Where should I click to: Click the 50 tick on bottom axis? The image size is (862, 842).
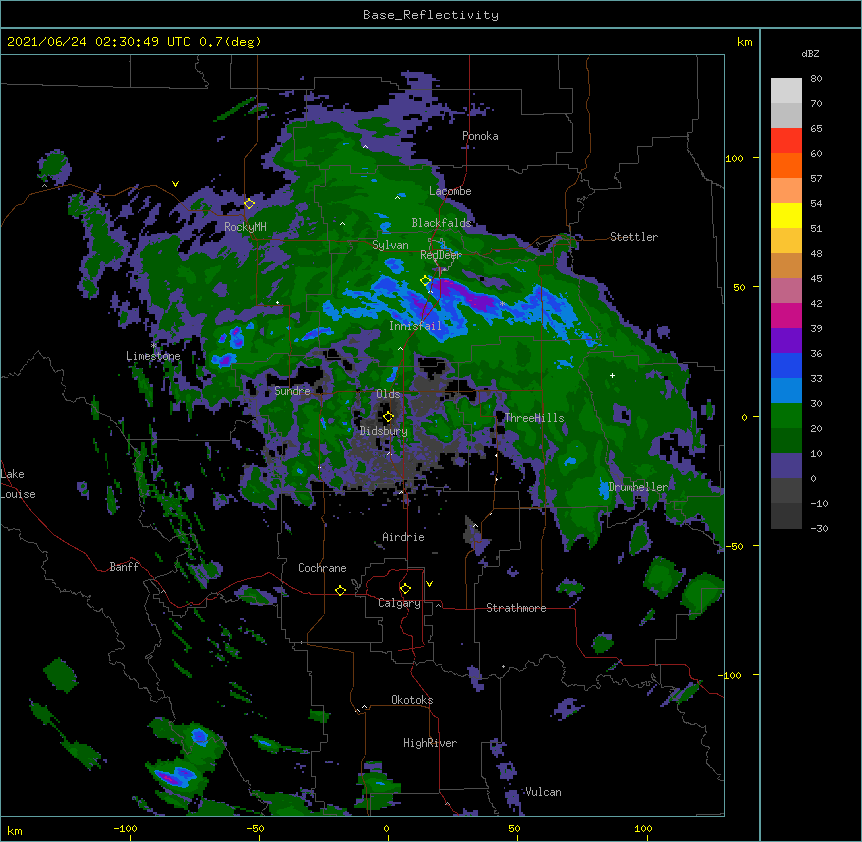coord(514,828)
